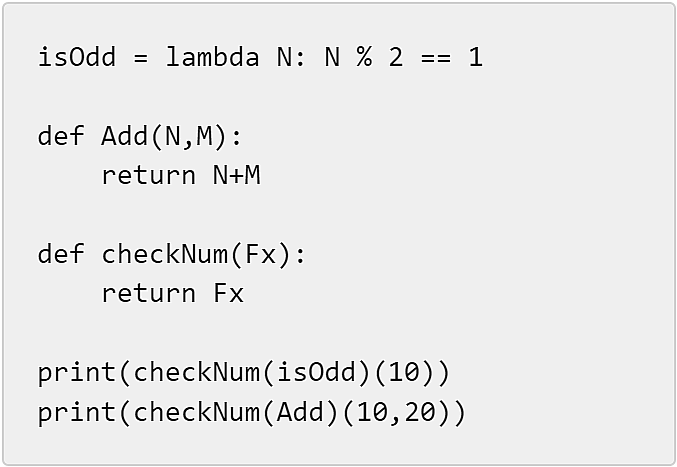Click the (10) argument in first print

[x=404, y=372]
